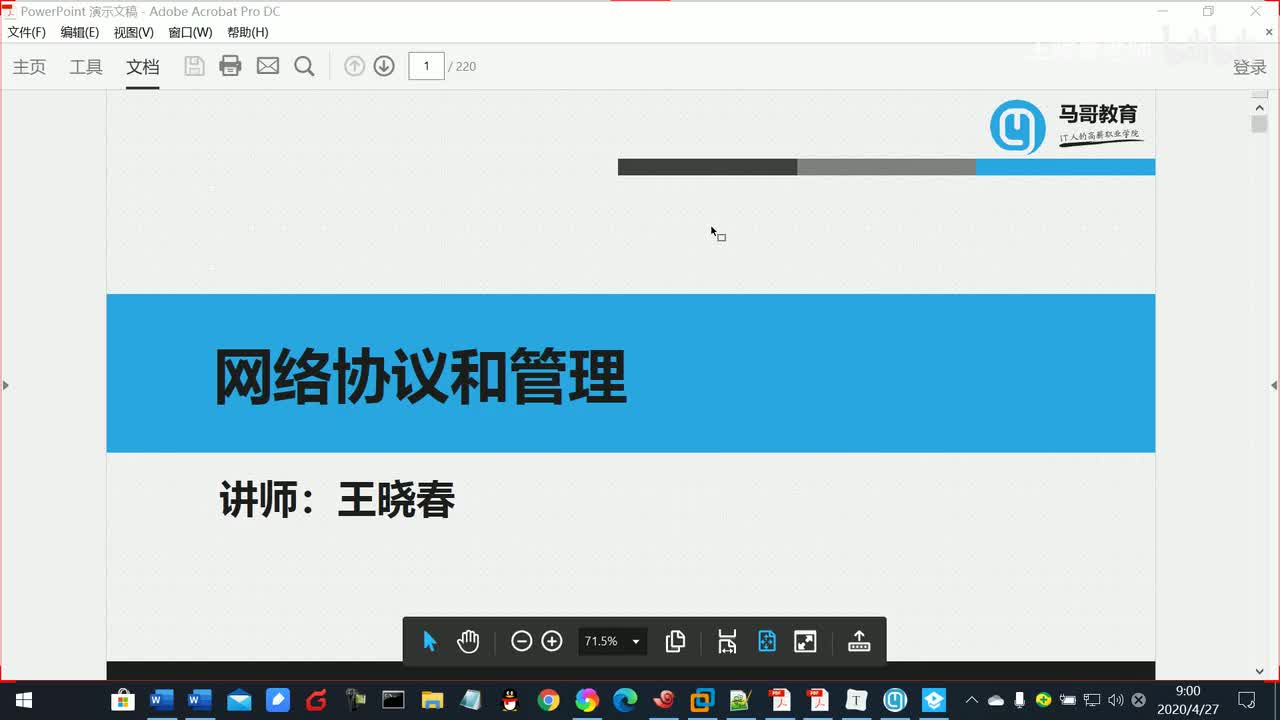Click the 网络协议和管理 slide title
1280x720 pixels.
(x=420, y=377)
